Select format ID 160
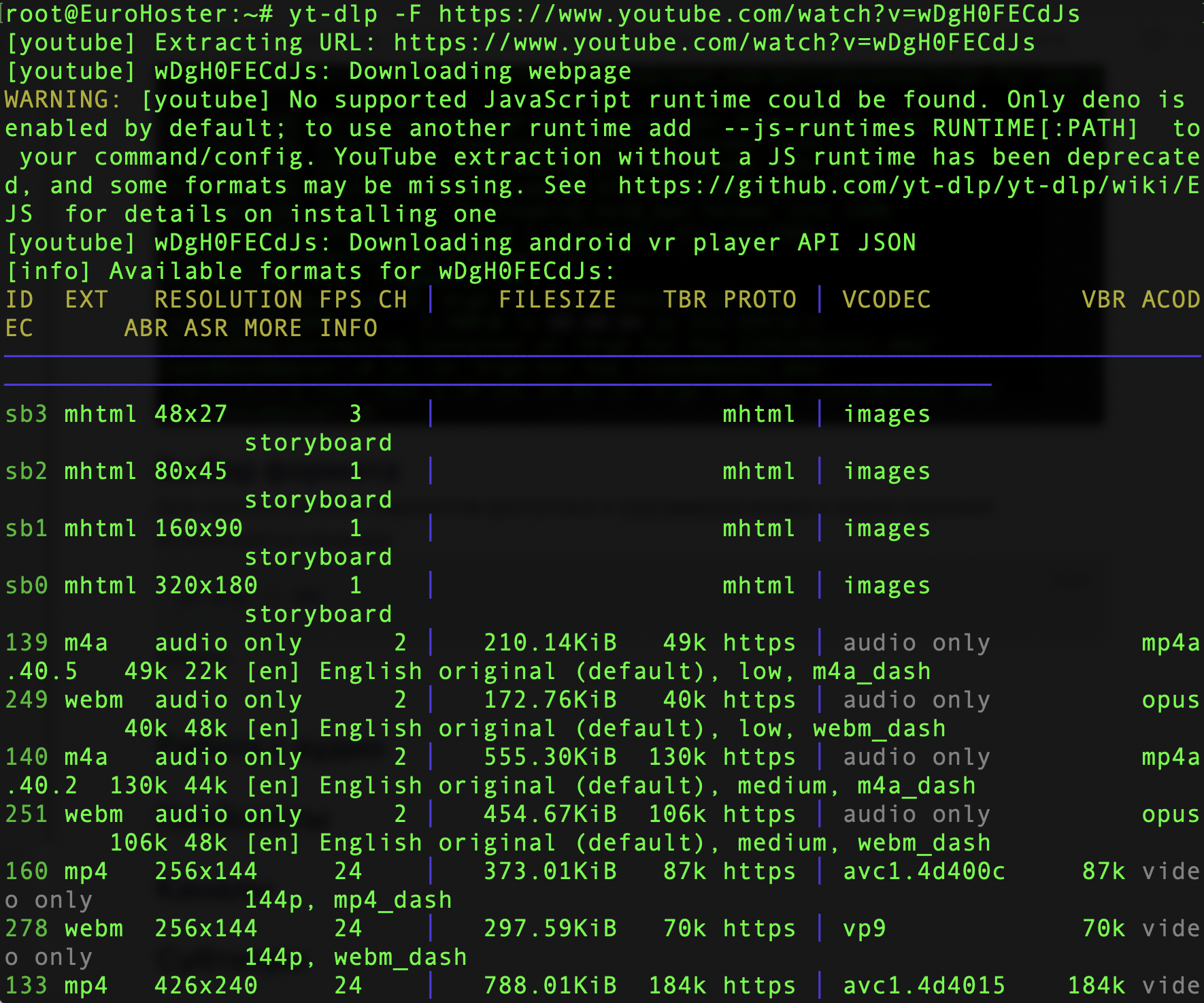Image resolution: width=1204 pixels, height=1003 pixels. [x=27, y=871]
